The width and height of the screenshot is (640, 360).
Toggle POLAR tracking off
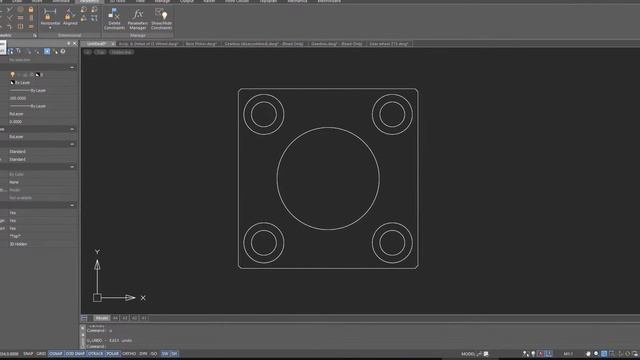113,354
